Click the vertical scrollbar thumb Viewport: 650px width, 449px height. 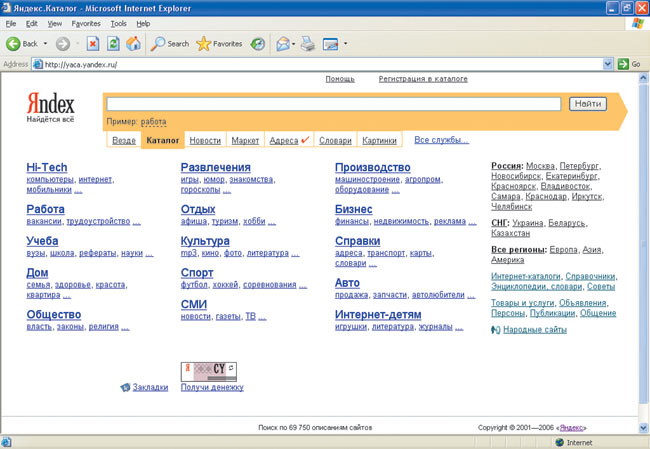click(643, 243)
